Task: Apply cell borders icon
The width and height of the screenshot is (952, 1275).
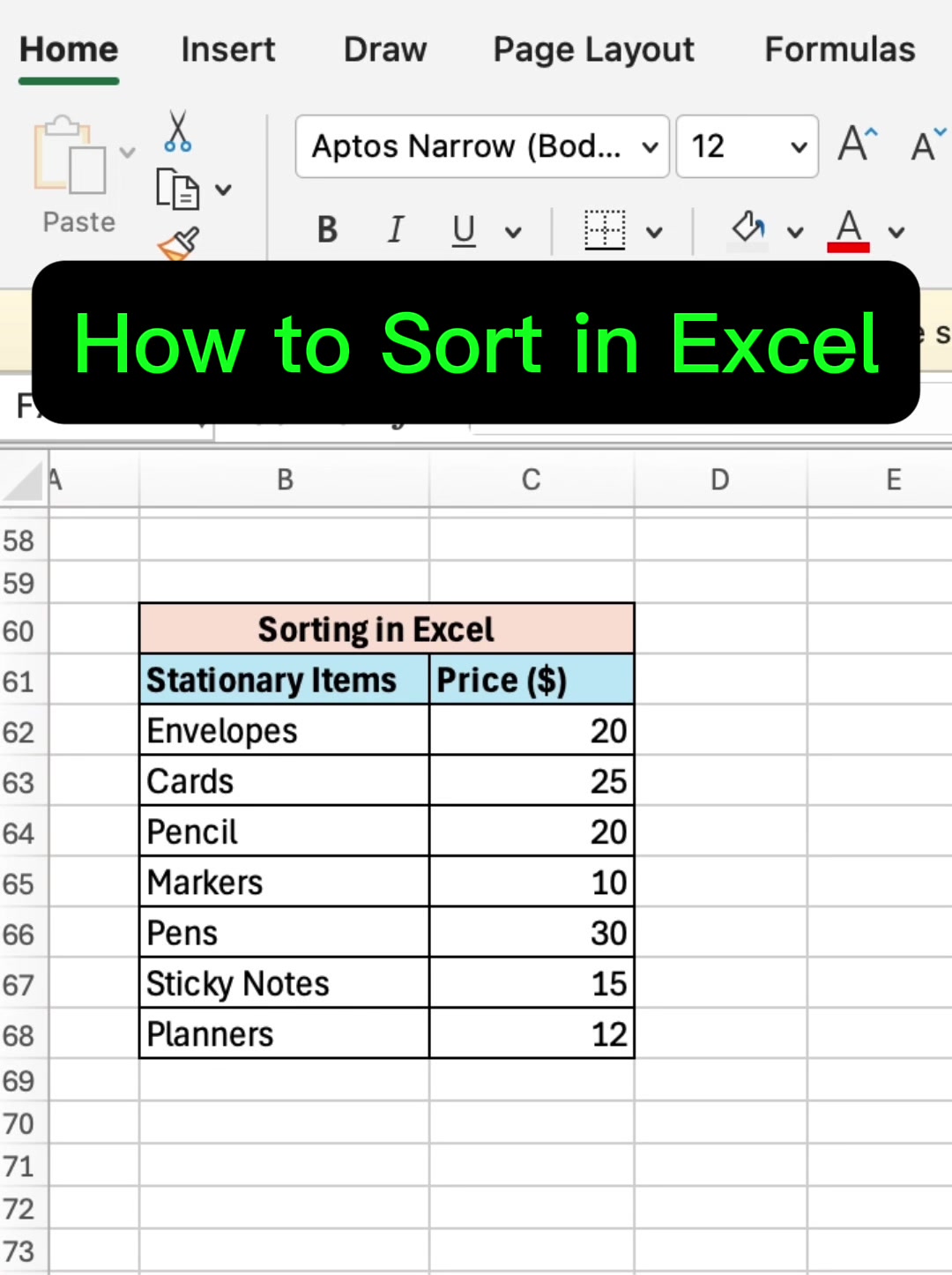Action: point(605,230)
